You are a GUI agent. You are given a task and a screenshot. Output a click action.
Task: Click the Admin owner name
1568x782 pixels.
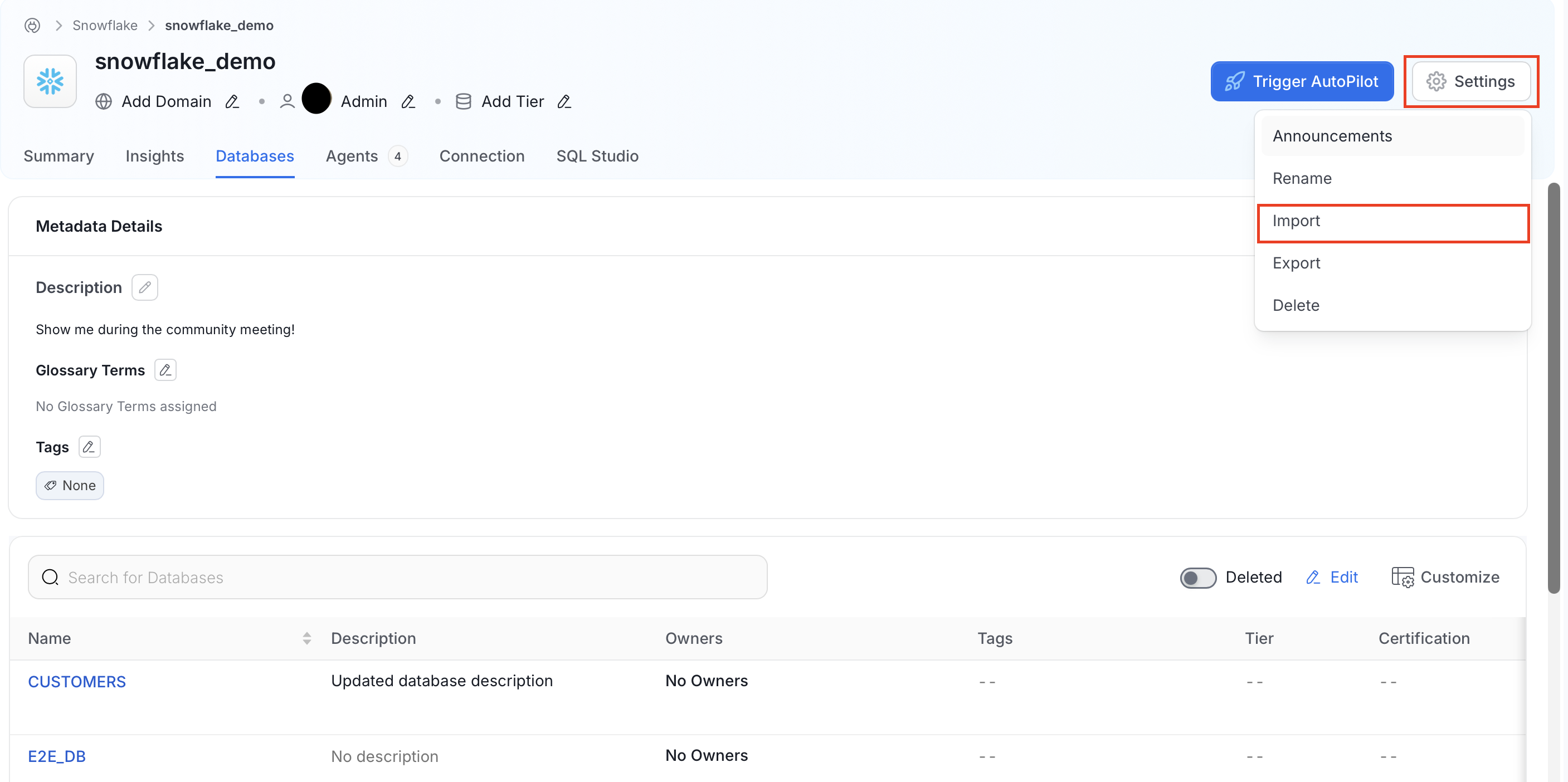tap(364, 101)
